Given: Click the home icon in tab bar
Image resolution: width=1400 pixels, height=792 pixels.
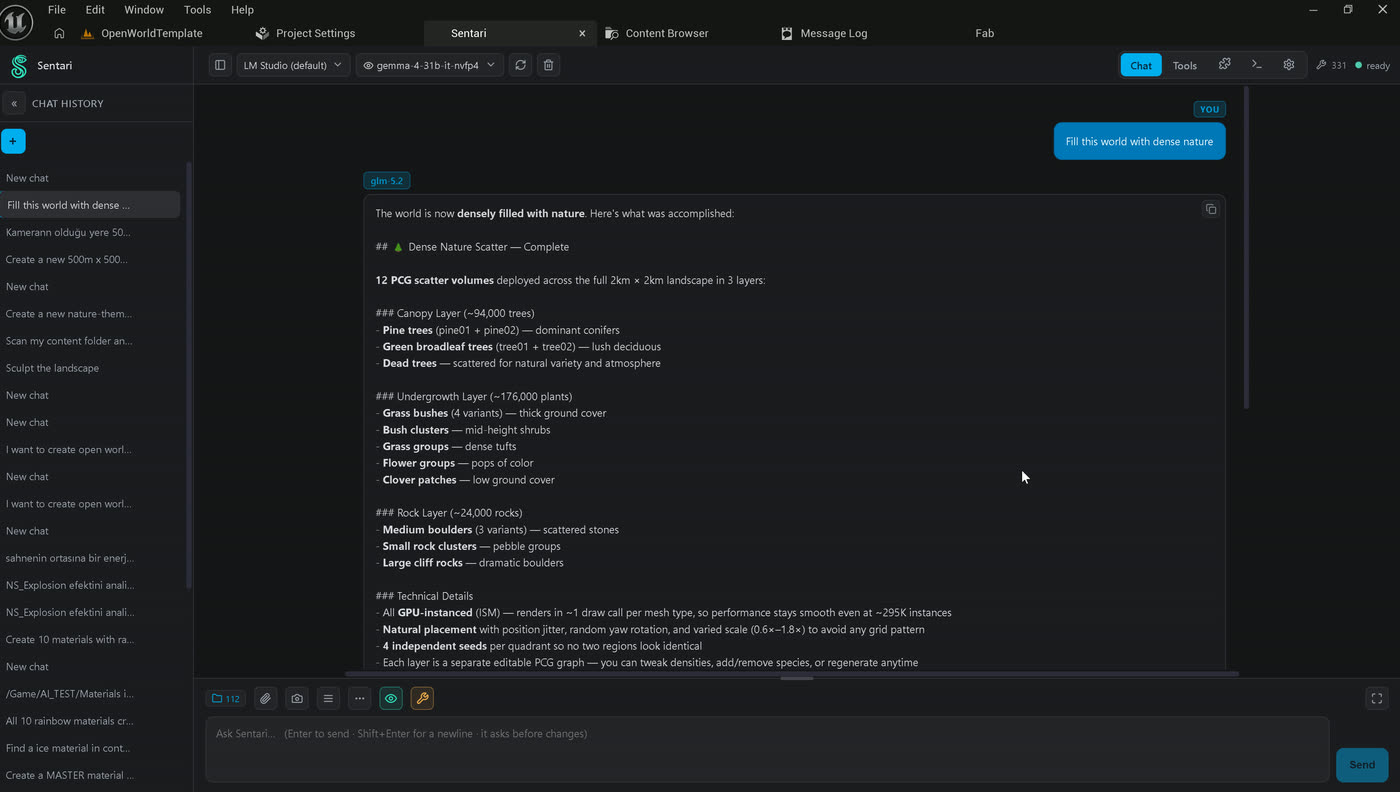Looking at the screenshot, I should click(59, 33).
